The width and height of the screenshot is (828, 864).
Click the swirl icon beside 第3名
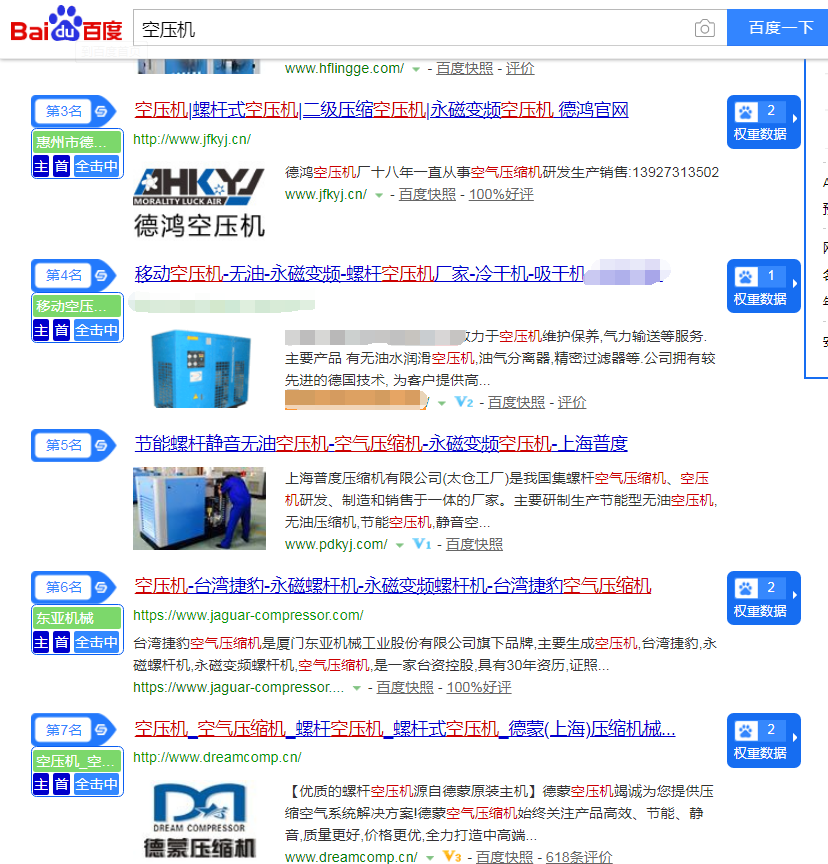coord(101,111)
